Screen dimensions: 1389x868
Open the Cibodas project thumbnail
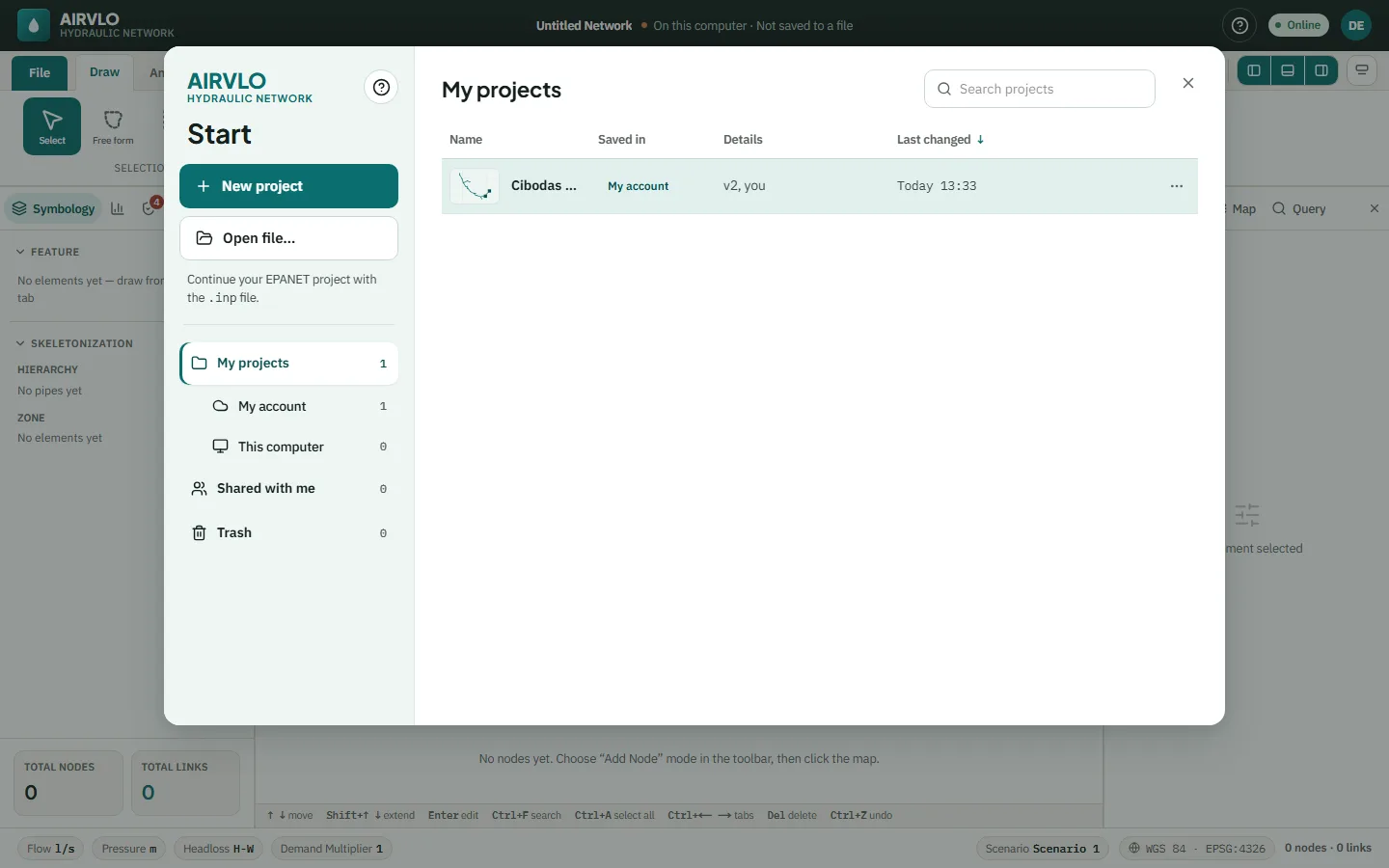click(475, 186)
